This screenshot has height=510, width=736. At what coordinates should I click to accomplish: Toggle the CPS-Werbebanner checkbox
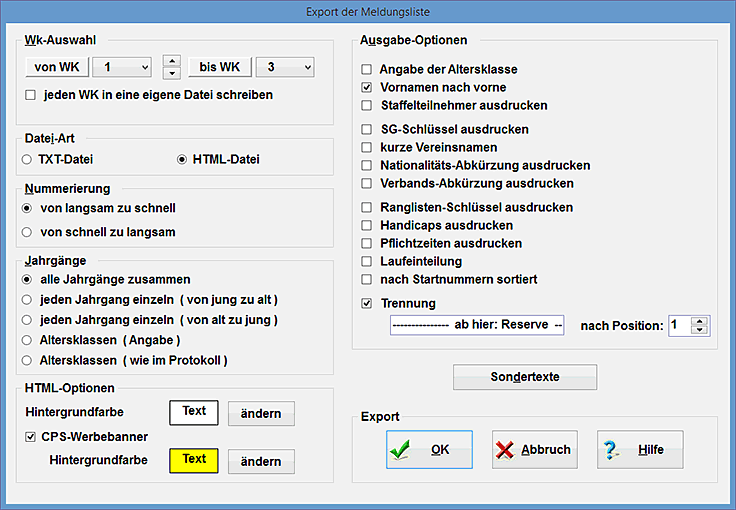(31, 437)
